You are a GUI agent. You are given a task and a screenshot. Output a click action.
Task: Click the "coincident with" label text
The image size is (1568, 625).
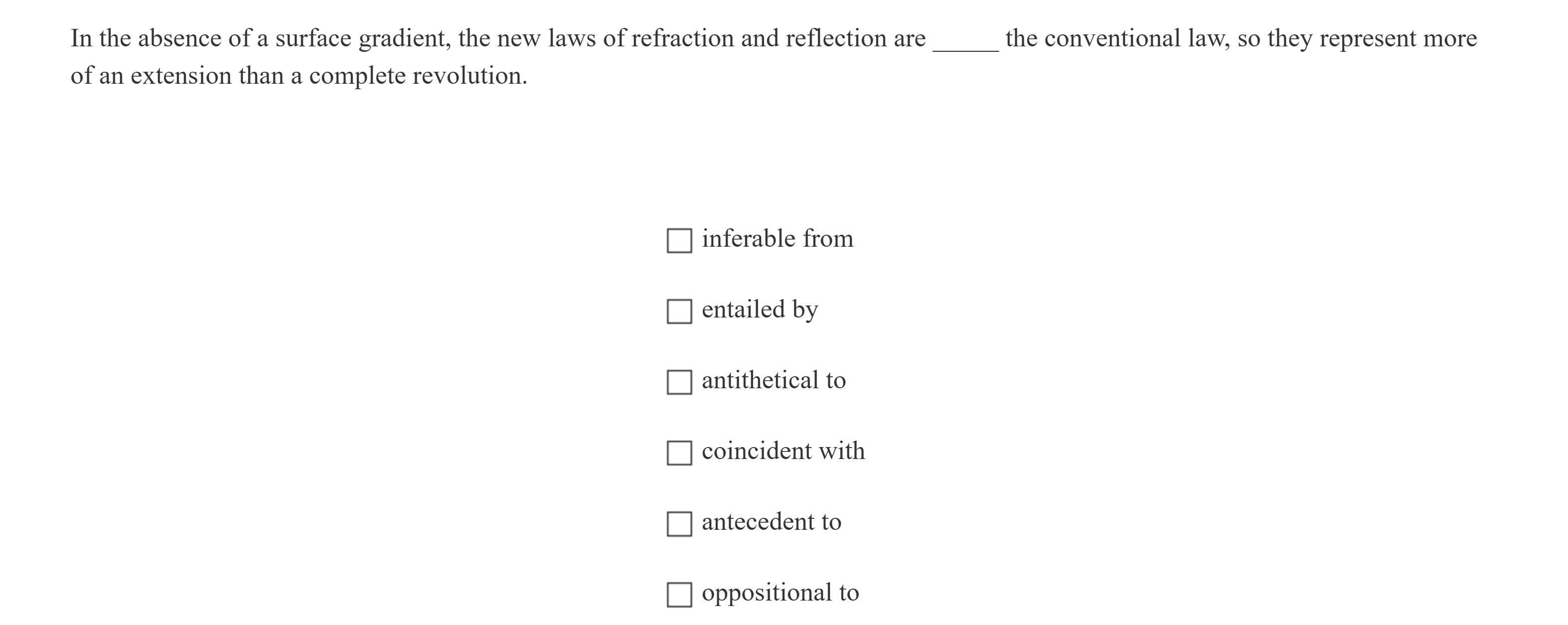[784, 451]
